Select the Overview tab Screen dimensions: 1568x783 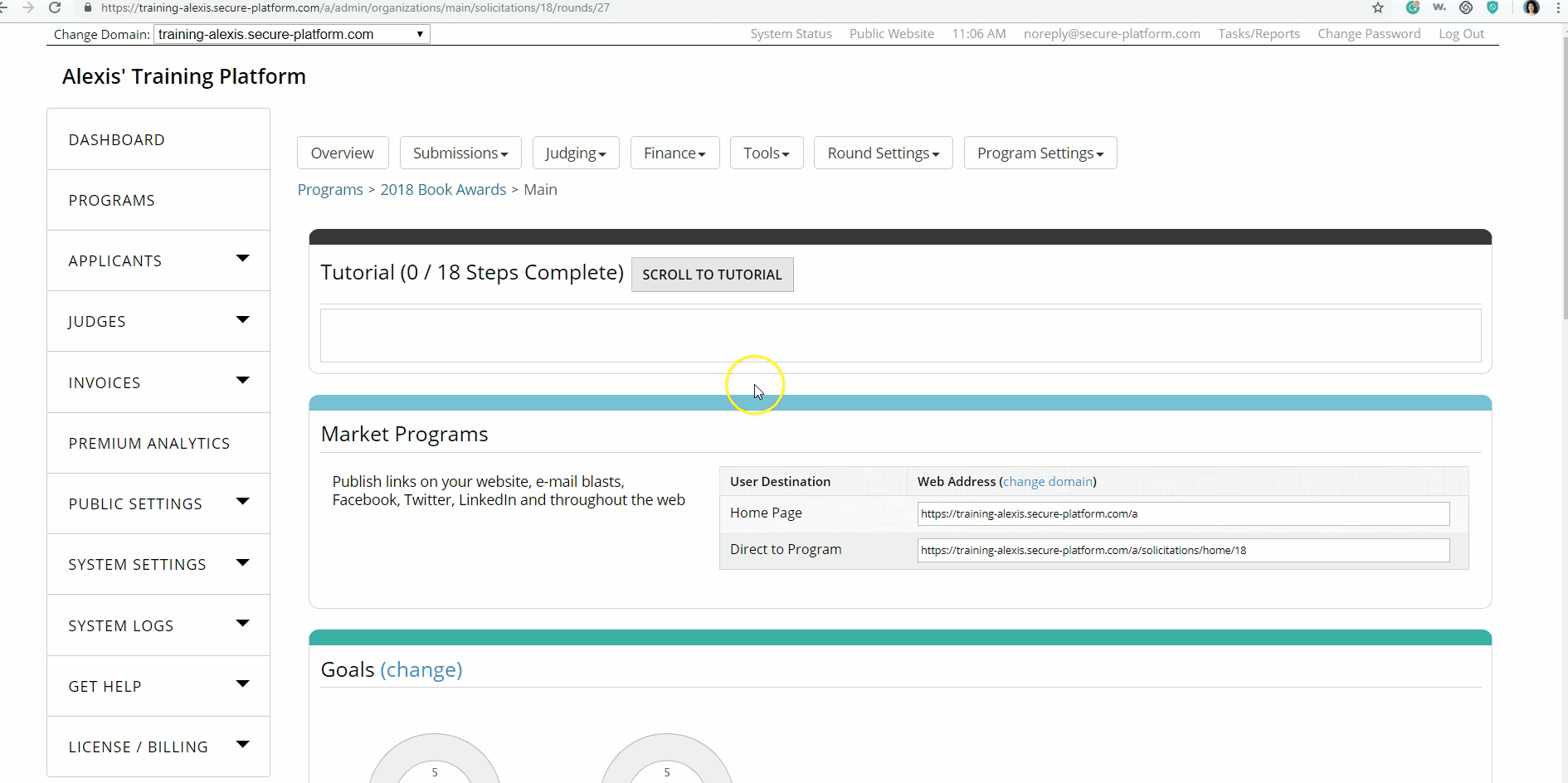pyautogui.click(x=342, y=153)
